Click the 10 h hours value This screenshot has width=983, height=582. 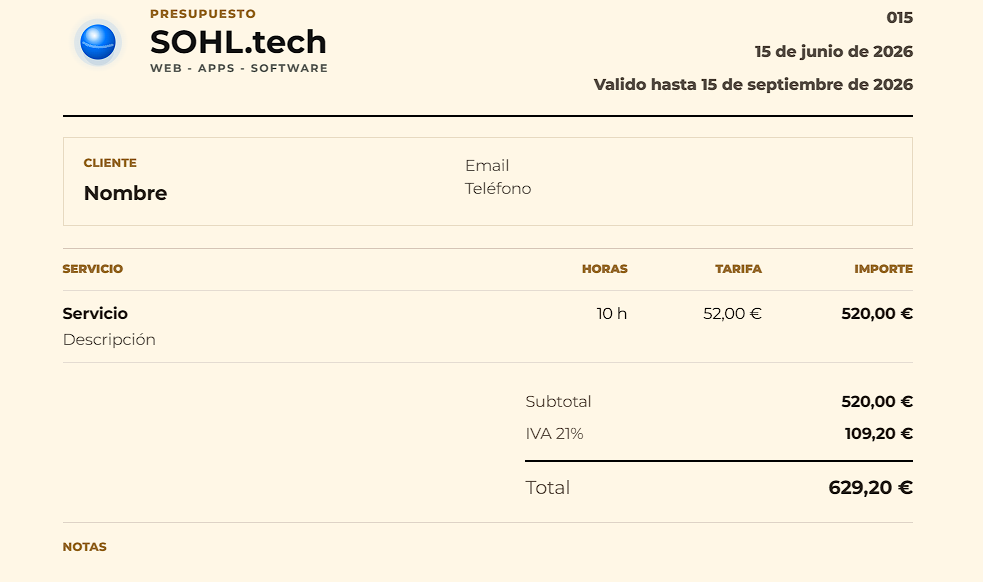pos(612,314)
